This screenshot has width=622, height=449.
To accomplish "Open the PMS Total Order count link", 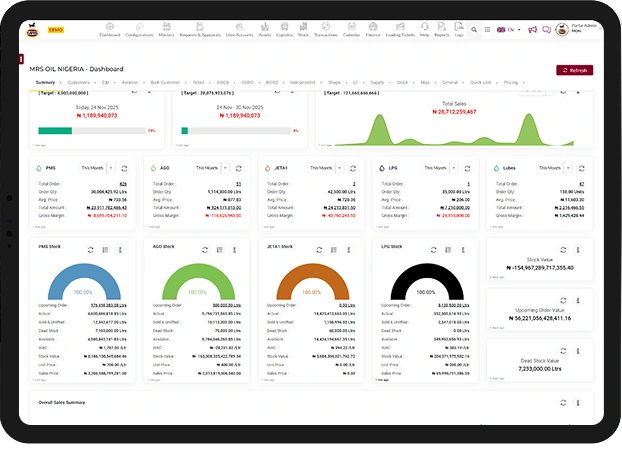I will pos(123,185).
